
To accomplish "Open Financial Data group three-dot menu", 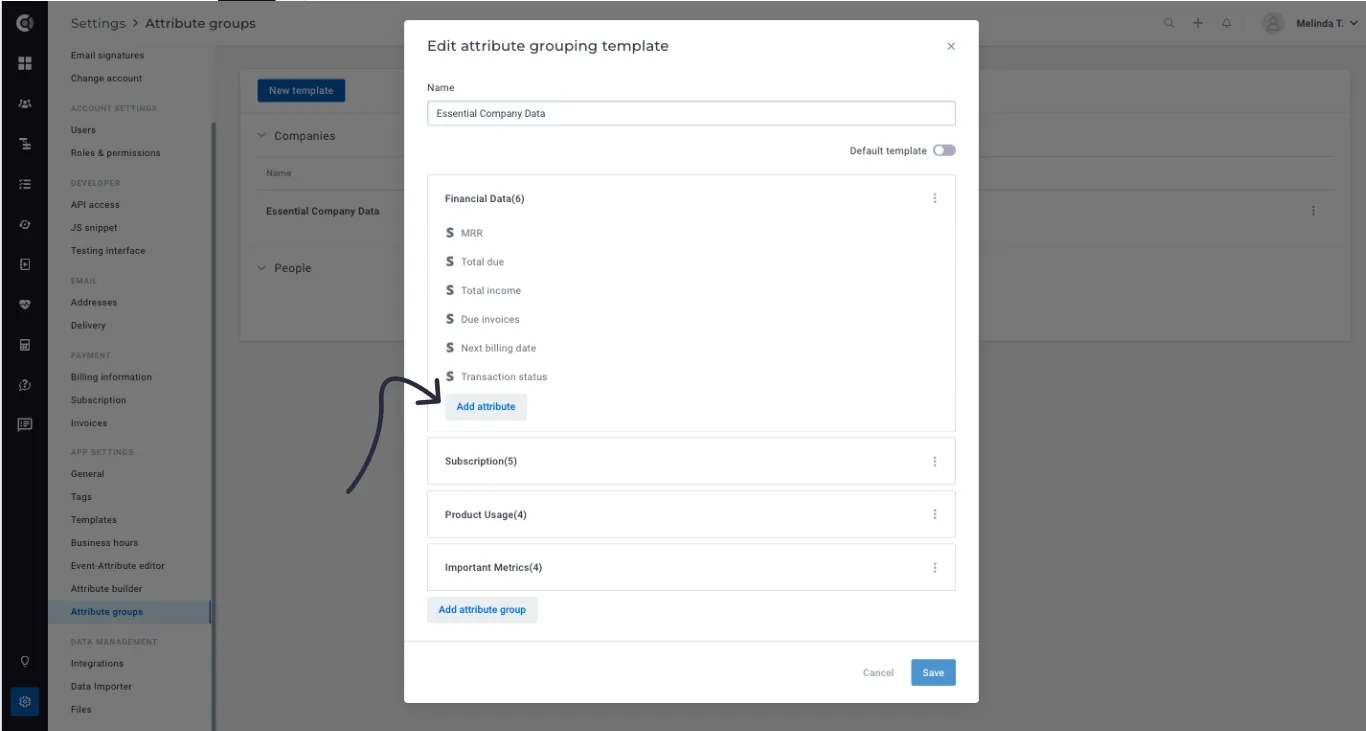I will click(x=935, y=198).
